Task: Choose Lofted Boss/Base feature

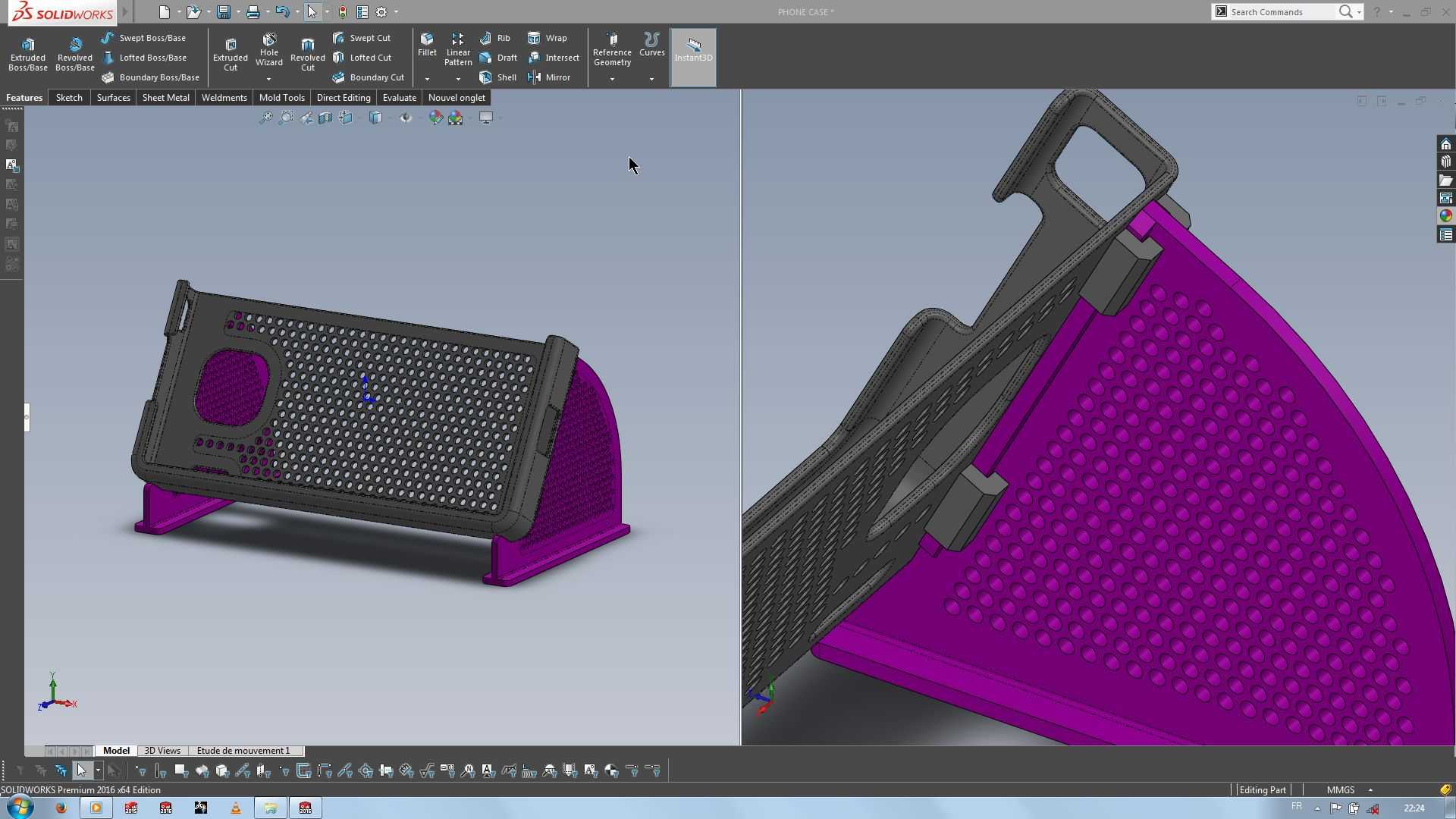Action: point(144,58)
